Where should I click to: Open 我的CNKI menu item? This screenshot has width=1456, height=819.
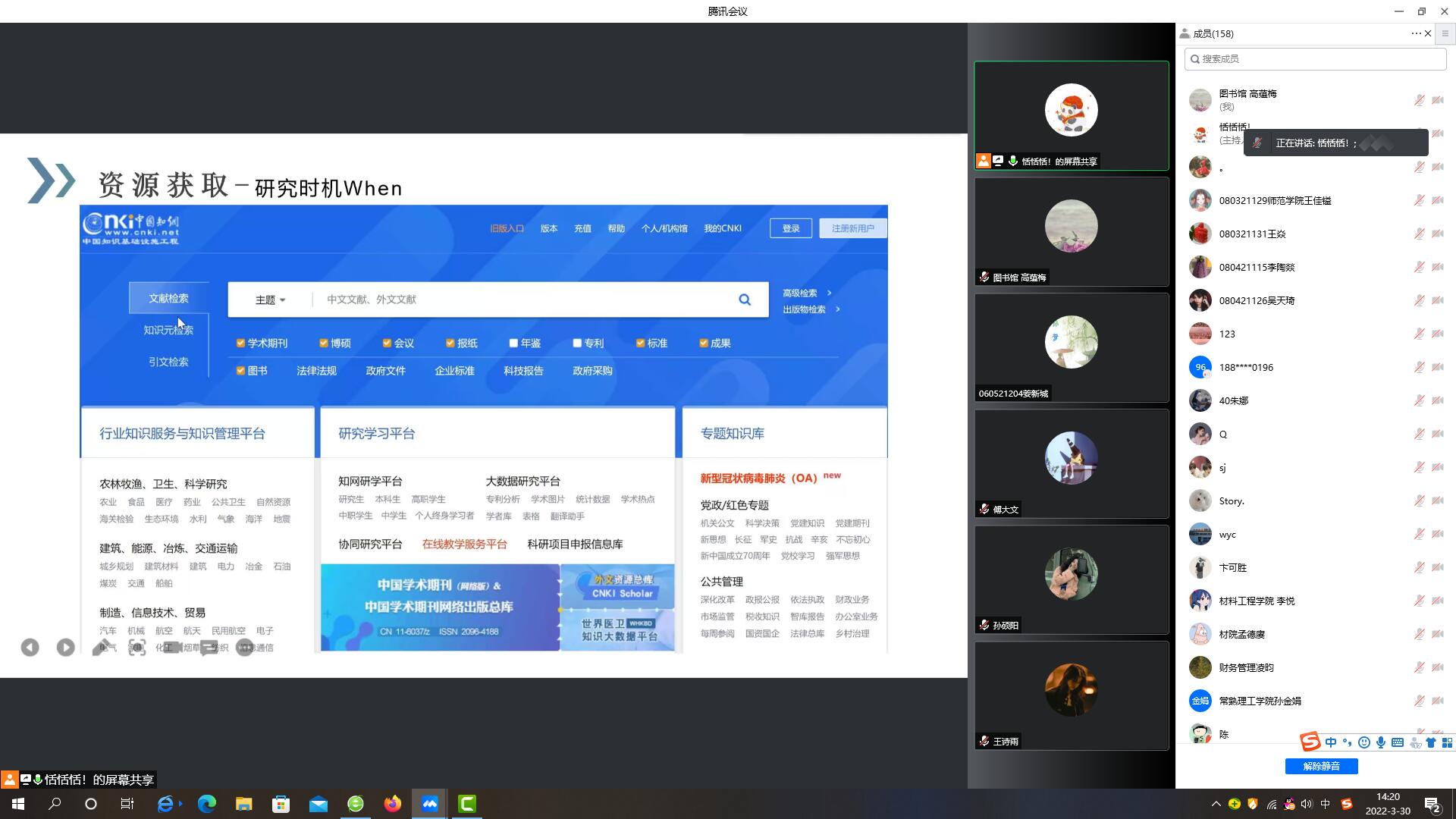(x=722, y=228)
